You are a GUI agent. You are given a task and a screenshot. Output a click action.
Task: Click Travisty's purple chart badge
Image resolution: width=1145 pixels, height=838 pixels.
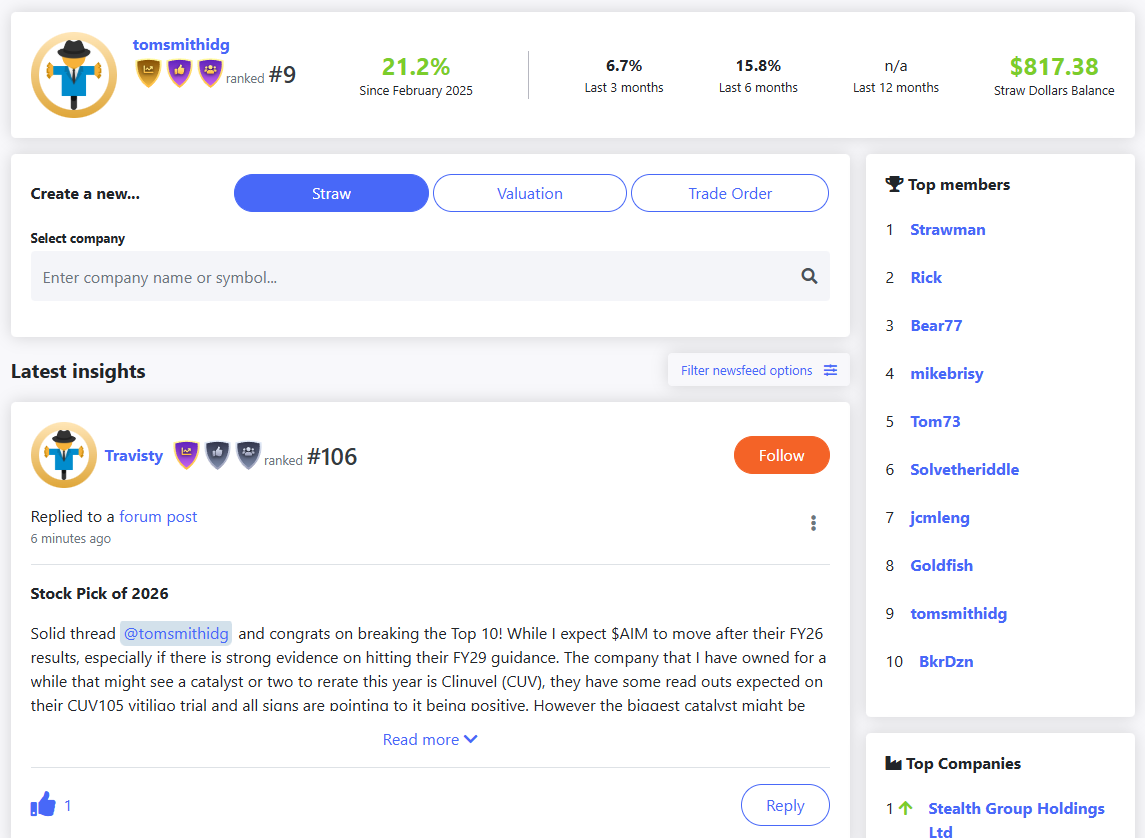[x=187, y=455]
